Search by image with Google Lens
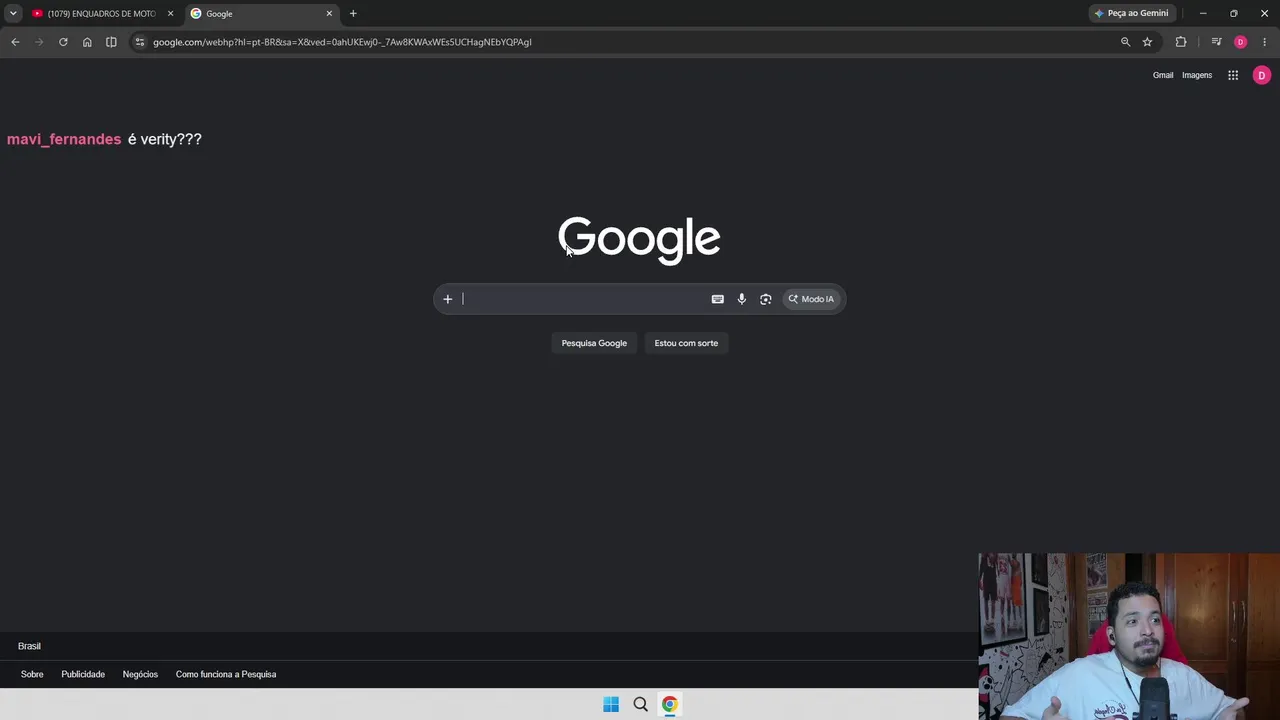Screen dimensions: 1280x720 pos(765,299)
